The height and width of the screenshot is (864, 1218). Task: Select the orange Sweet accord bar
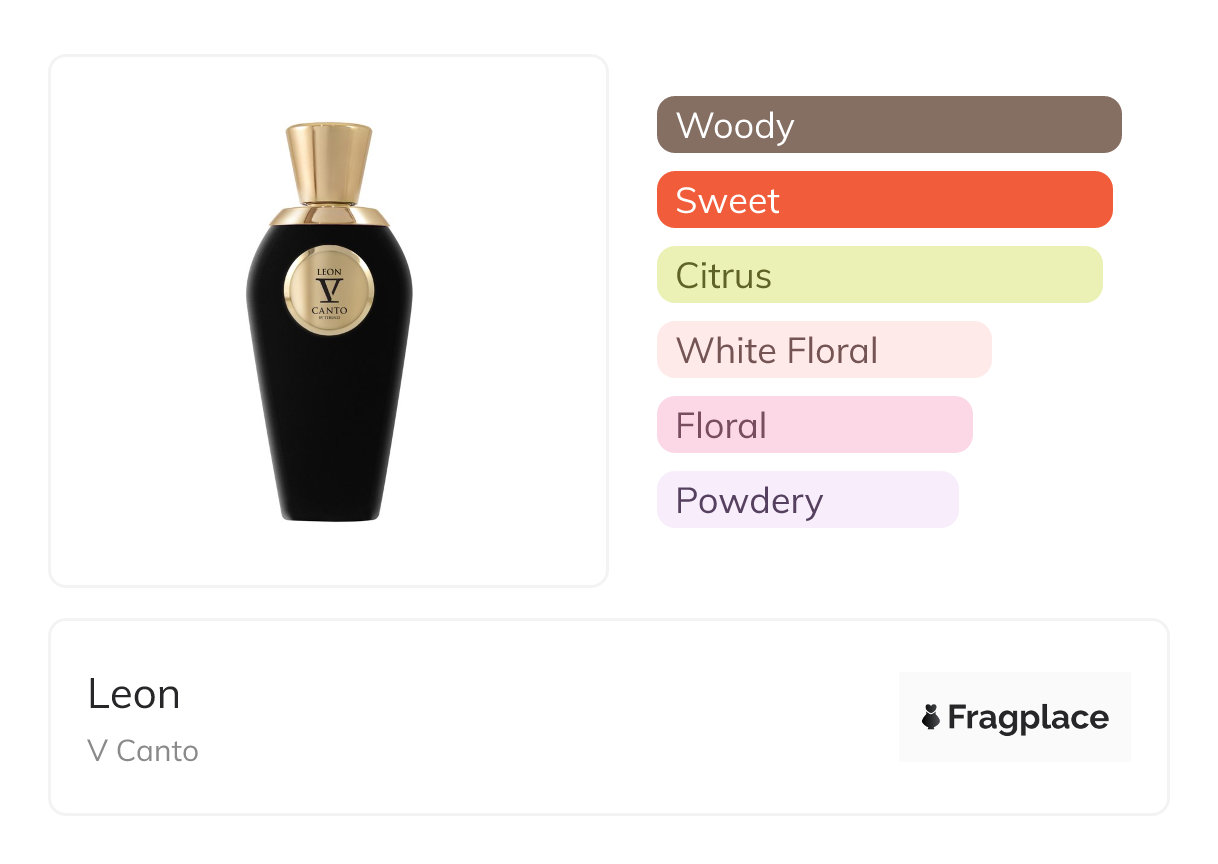[x=884, y=200]
